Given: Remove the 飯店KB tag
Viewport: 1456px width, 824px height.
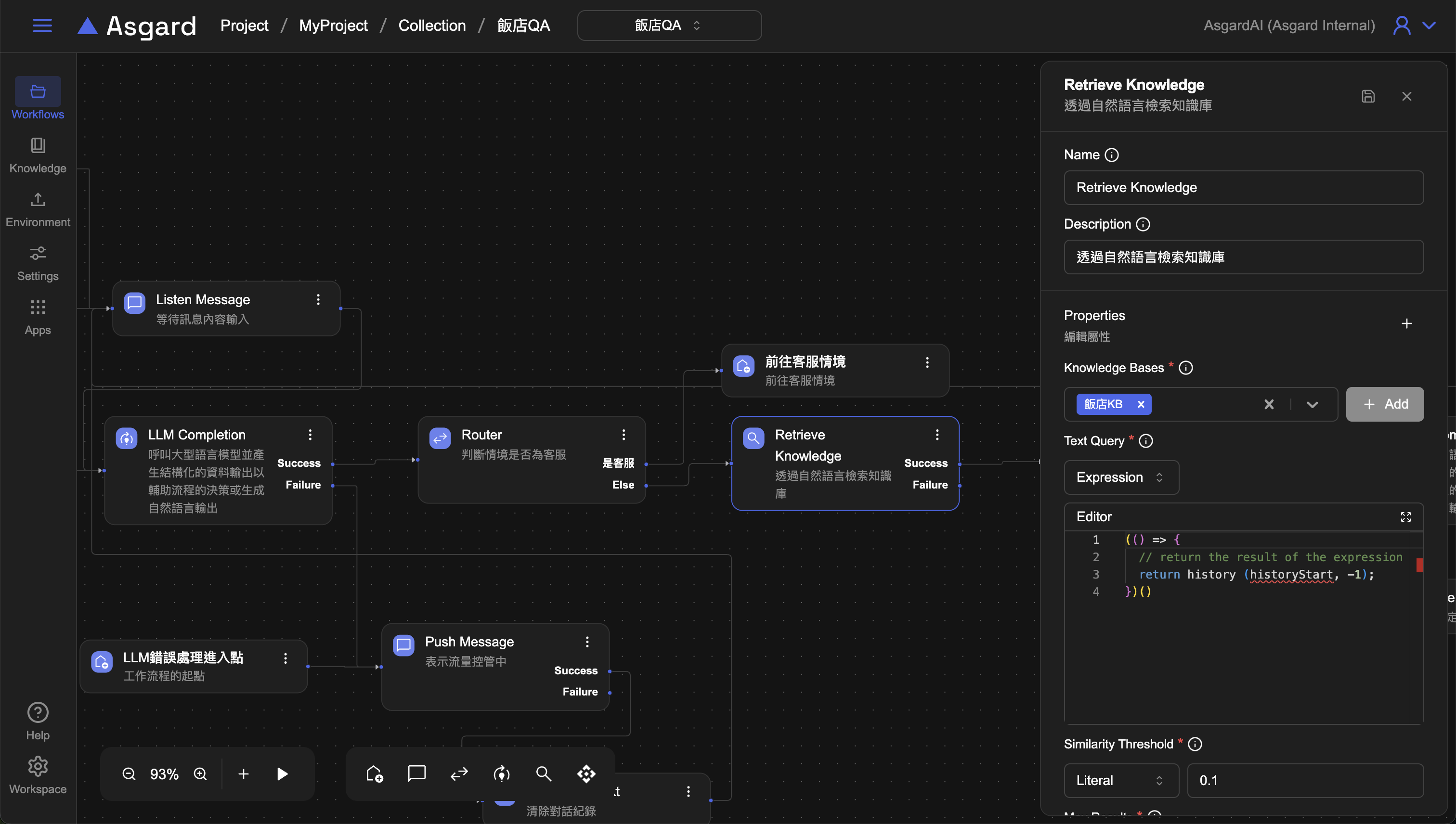Looking at the screenshot, I should [1141, 404].
